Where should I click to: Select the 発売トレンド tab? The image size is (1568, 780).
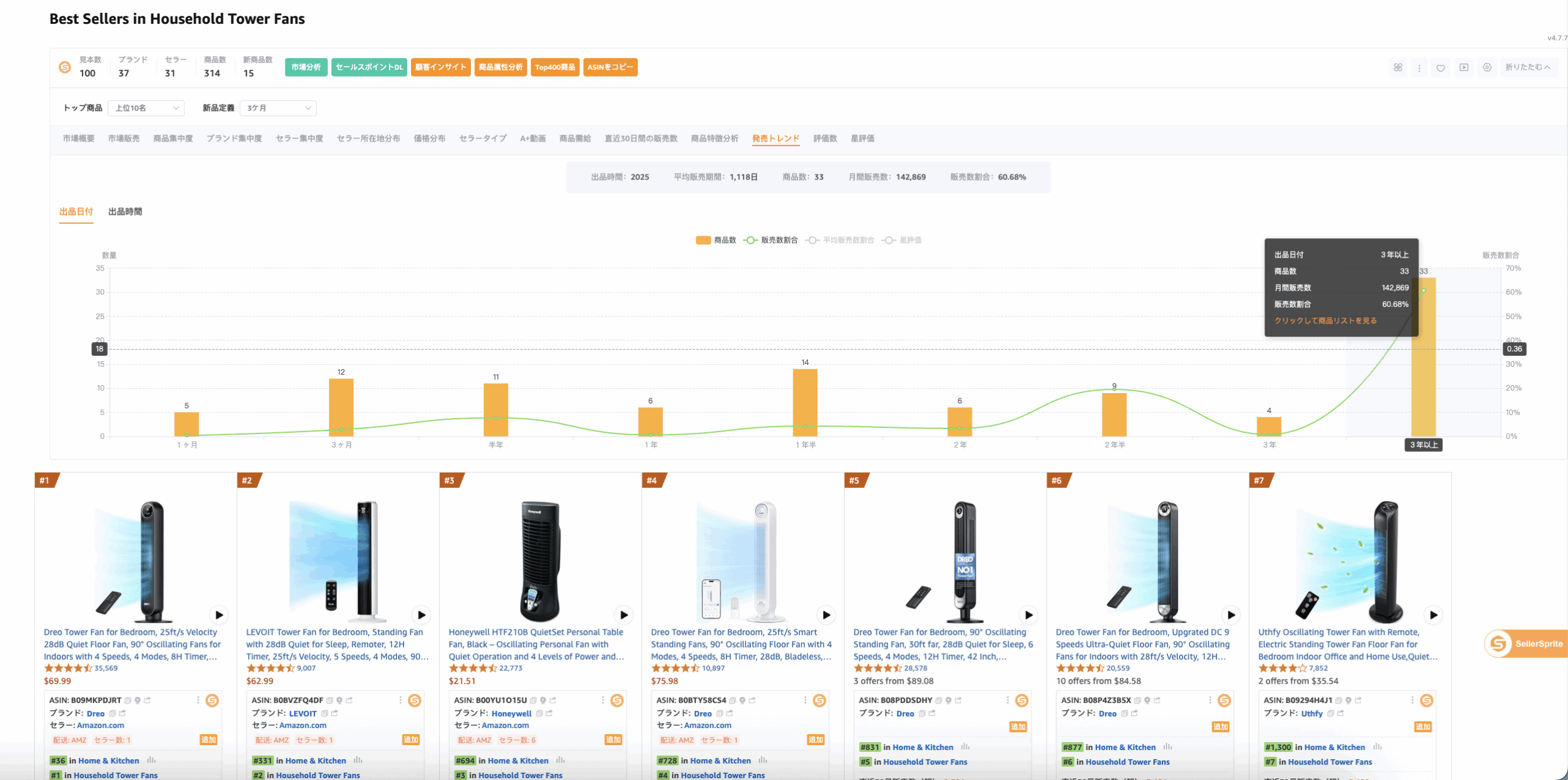775,139
